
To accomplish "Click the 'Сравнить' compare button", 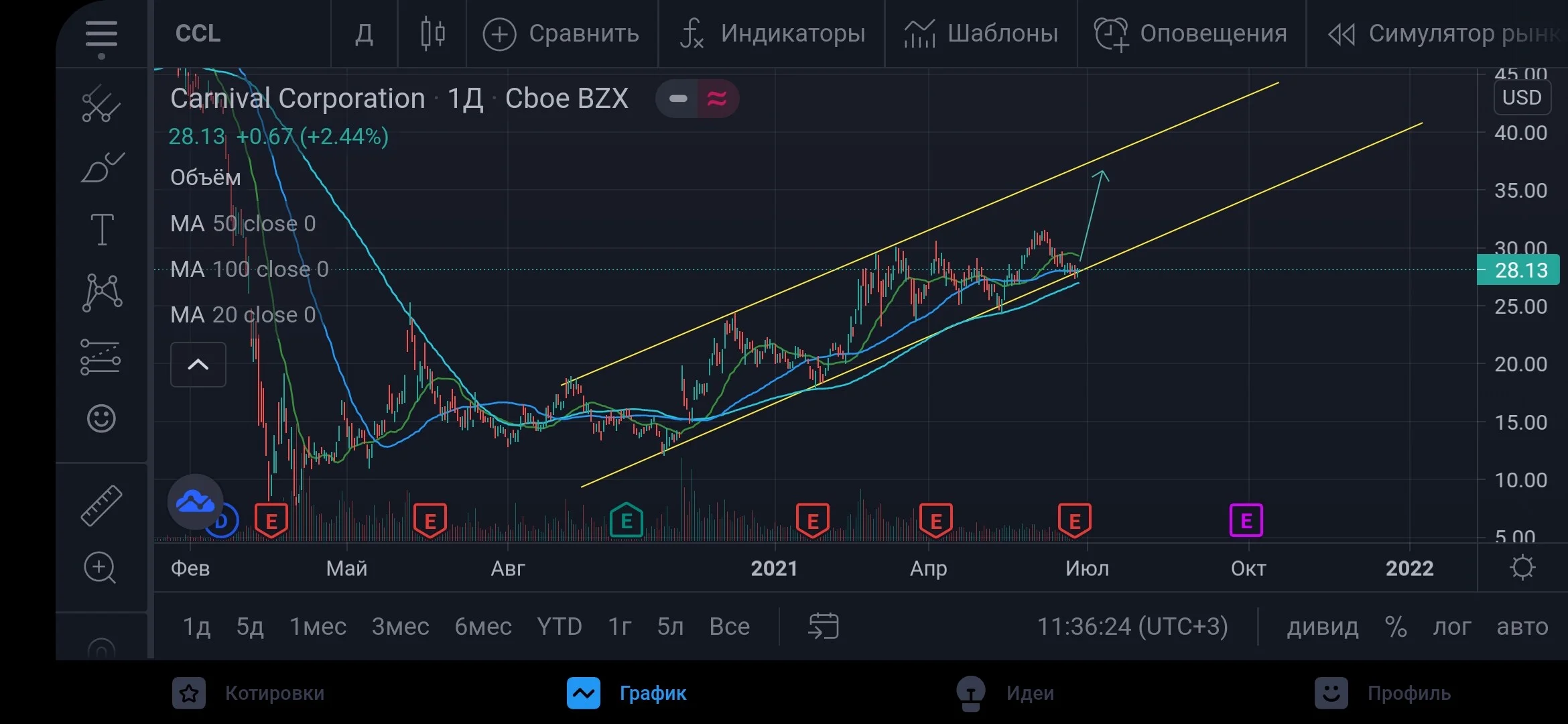I will 561,34.
